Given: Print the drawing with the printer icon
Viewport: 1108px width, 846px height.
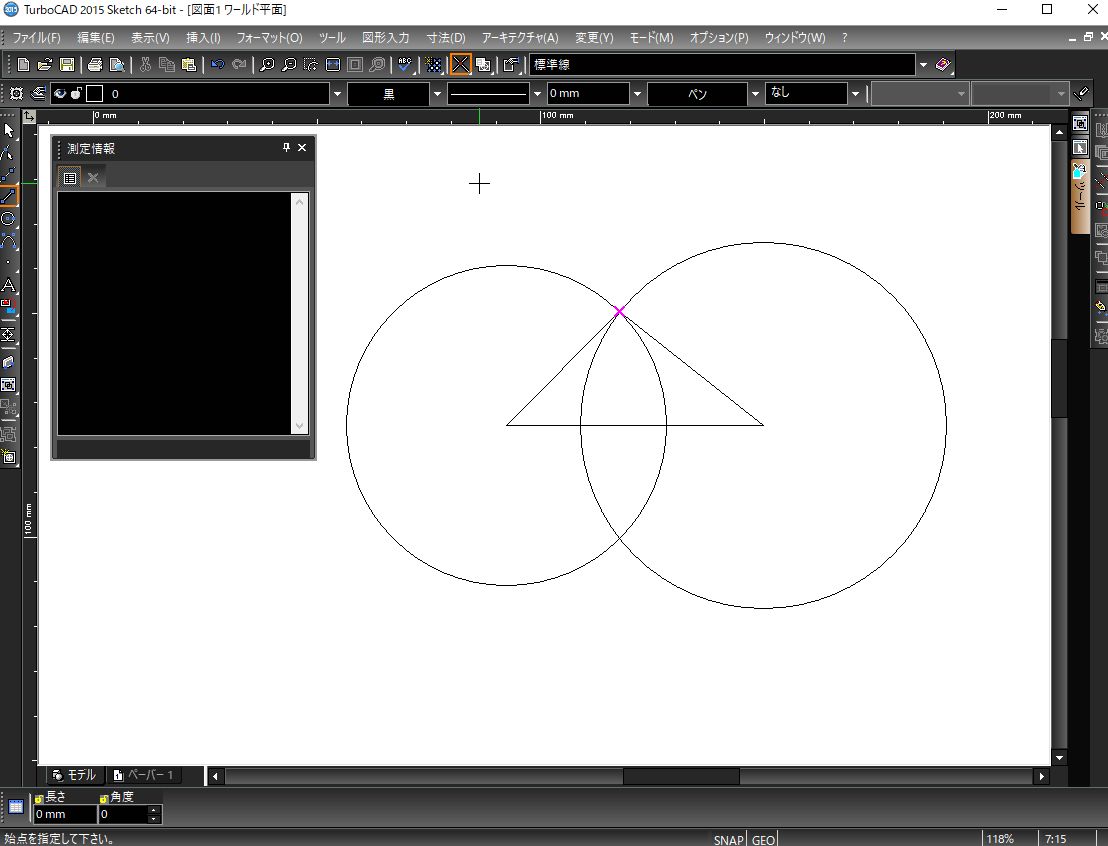Looking at the screenshot, I should [95, 65].
